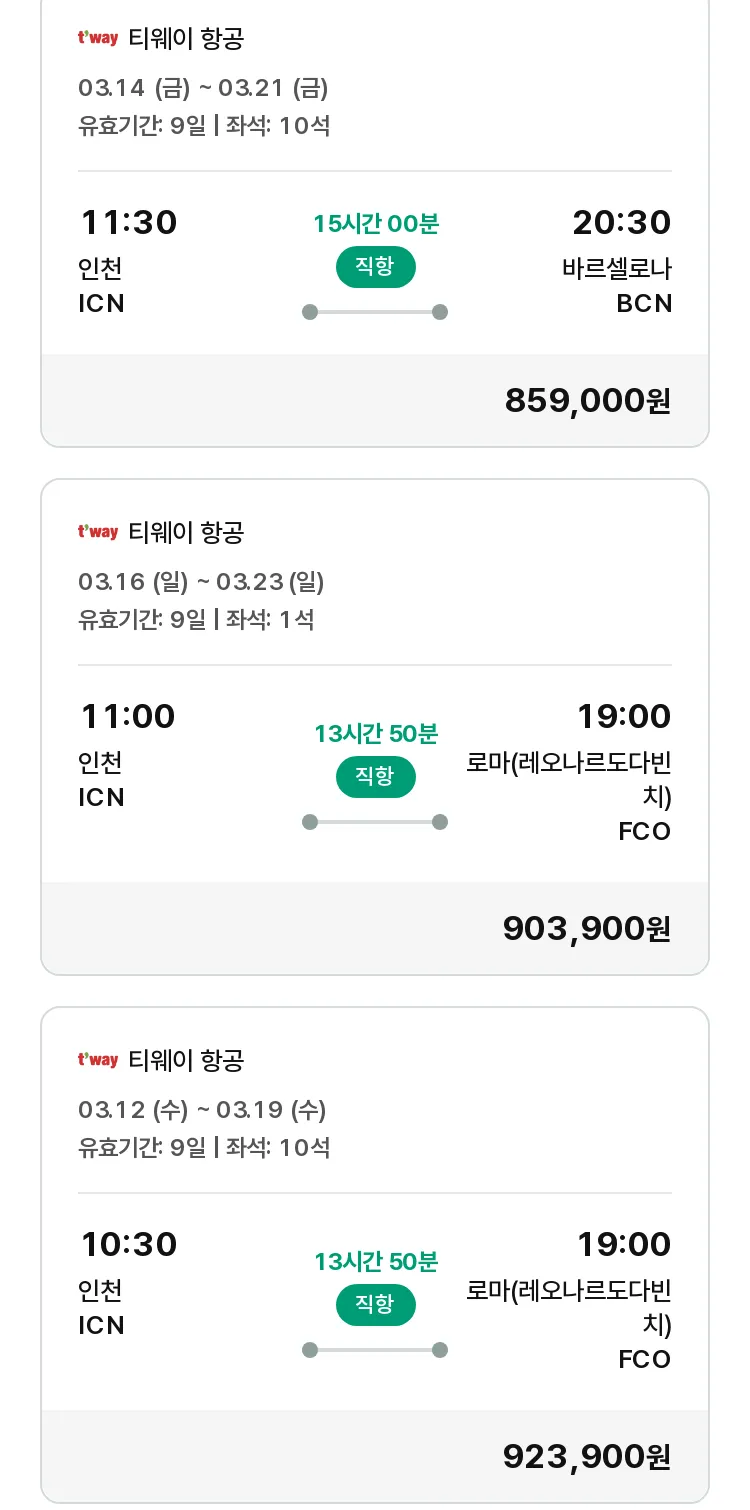750x1510 pixels.
Task: Select the 923,900원 fare
Action: (x=586, y=1457)
